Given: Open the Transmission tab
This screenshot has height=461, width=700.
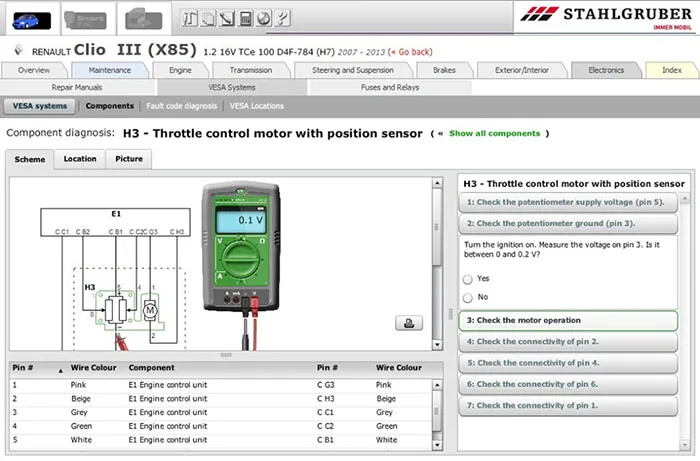Looking at the screenshot, I should [250, 71].
